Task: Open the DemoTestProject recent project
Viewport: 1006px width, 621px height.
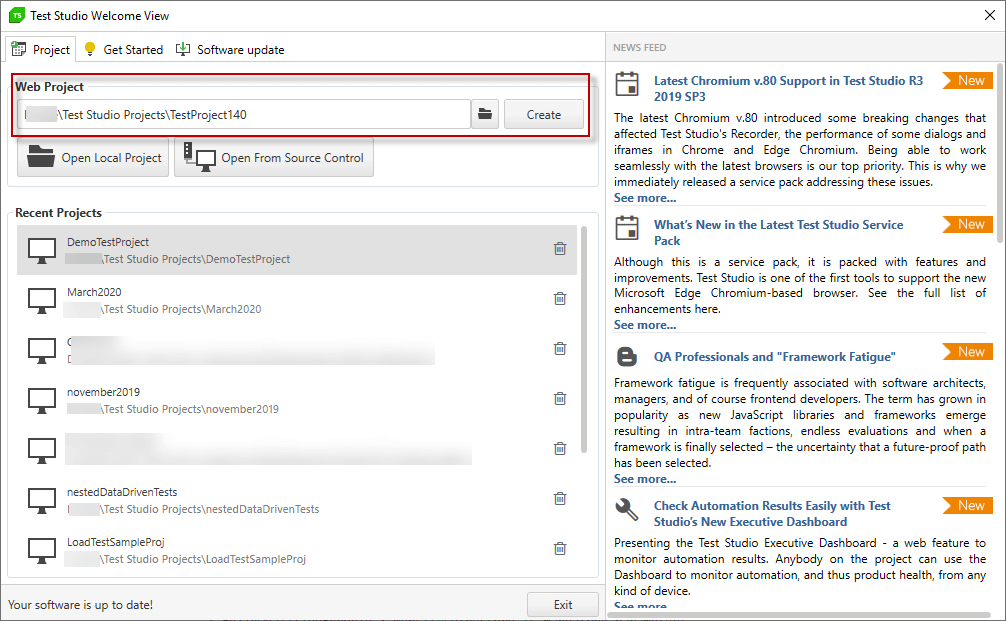Action: pos(296,250)
